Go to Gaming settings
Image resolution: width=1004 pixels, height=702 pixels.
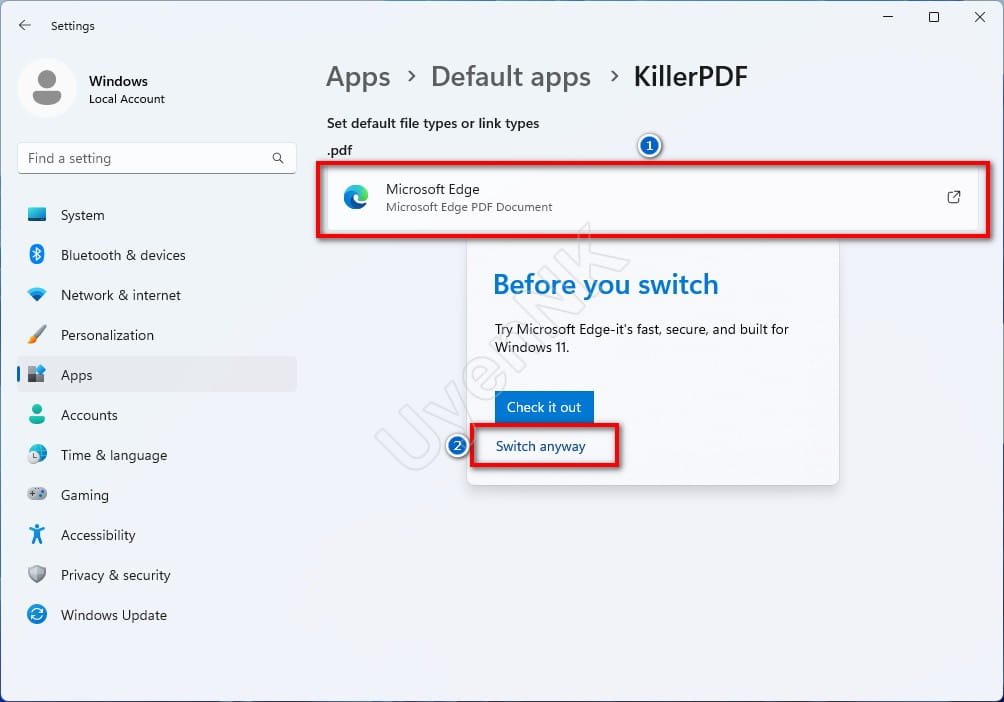[157, 495]
